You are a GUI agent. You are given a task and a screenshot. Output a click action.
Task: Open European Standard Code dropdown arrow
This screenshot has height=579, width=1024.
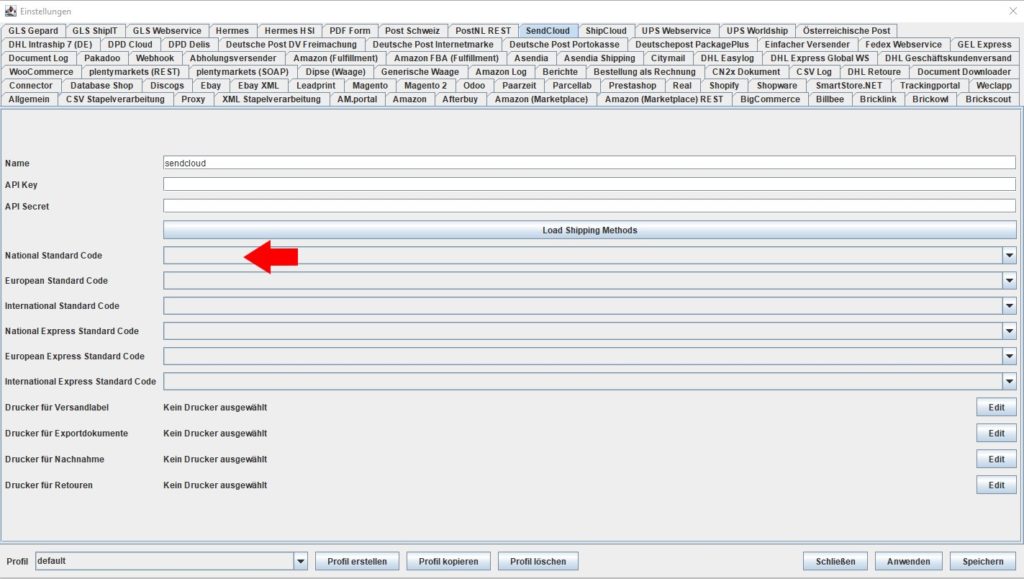(1009, 281)
